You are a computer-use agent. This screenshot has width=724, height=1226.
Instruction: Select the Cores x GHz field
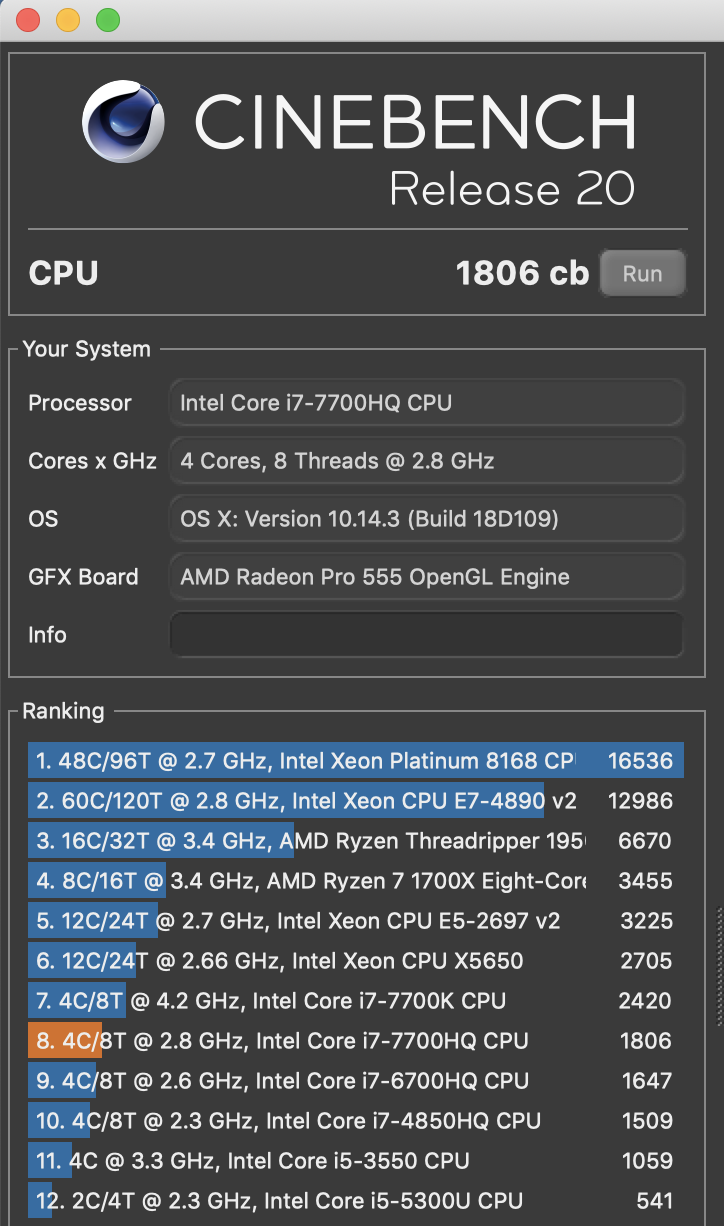(426, 461)
